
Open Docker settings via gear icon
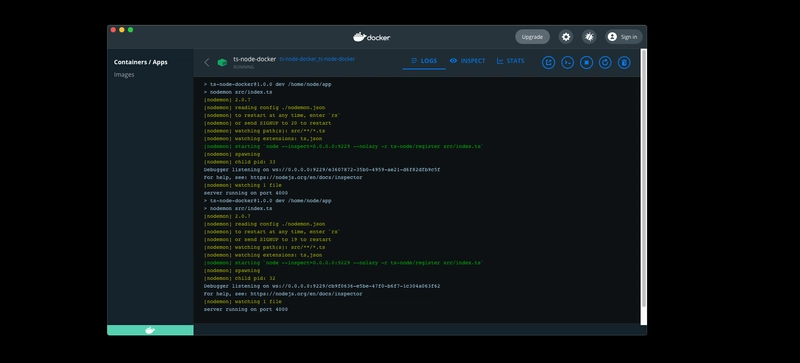click(565, 37)
